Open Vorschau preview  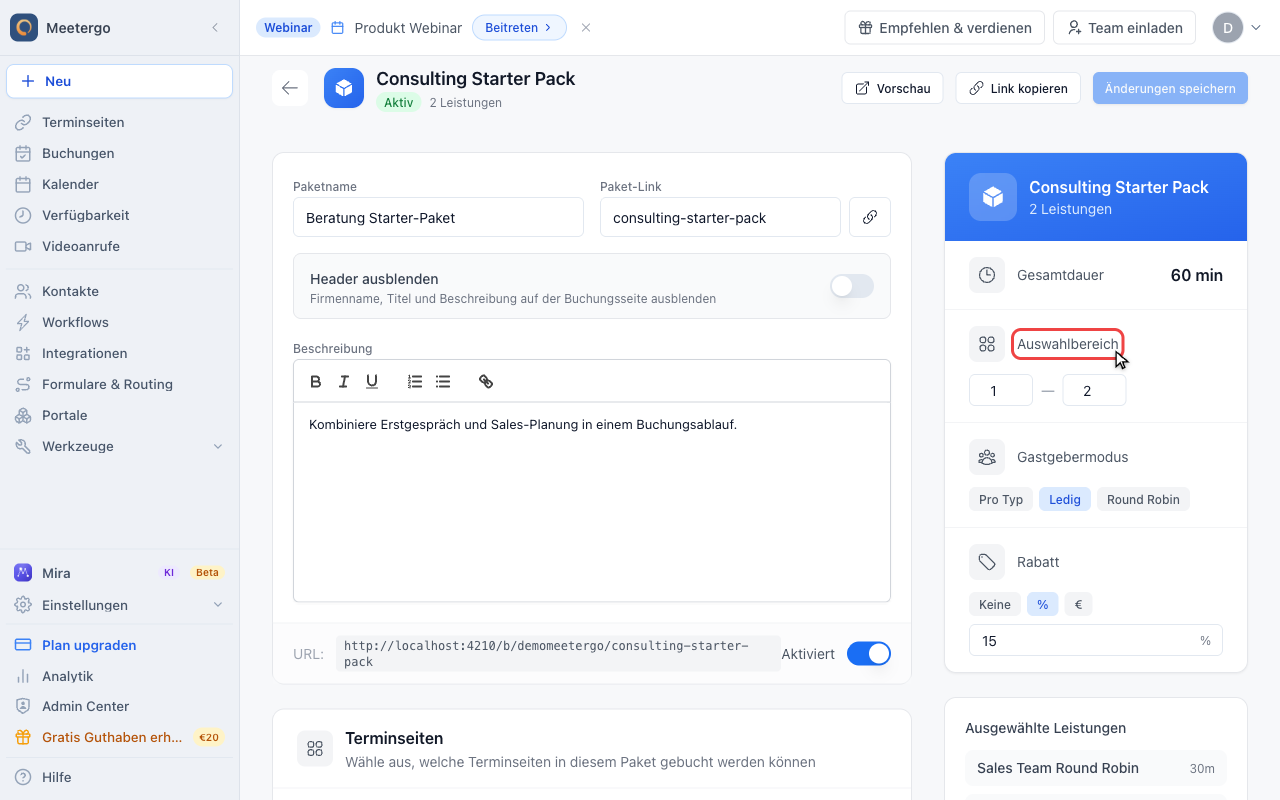pyautogui.click(x=893, y=88)
